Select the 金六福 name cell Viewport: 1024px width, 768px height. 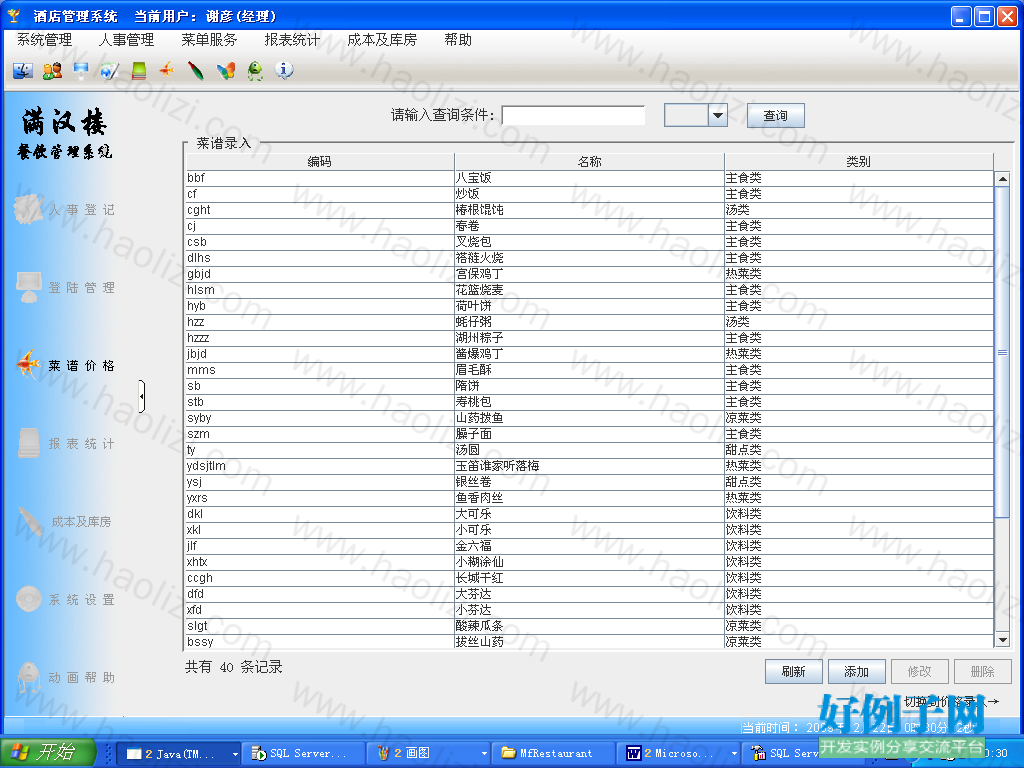(589, 546)
